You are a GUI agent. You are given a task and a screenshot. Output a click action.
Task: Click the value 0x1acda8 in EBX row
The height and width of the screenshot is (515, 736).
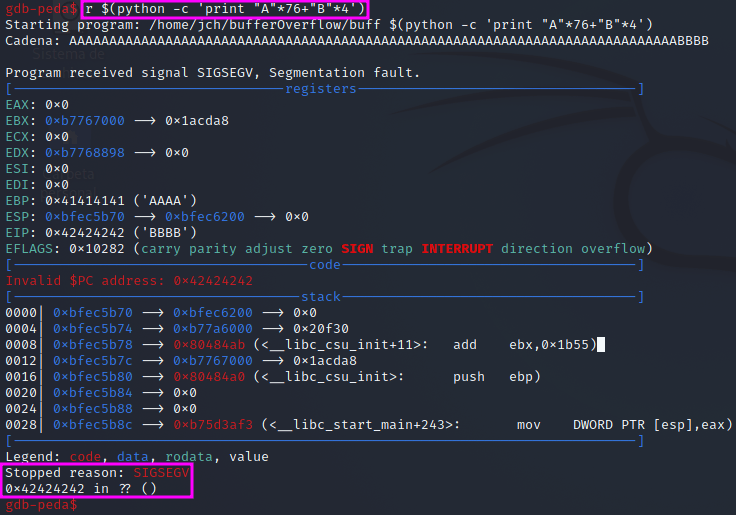[x=197, y=121]
